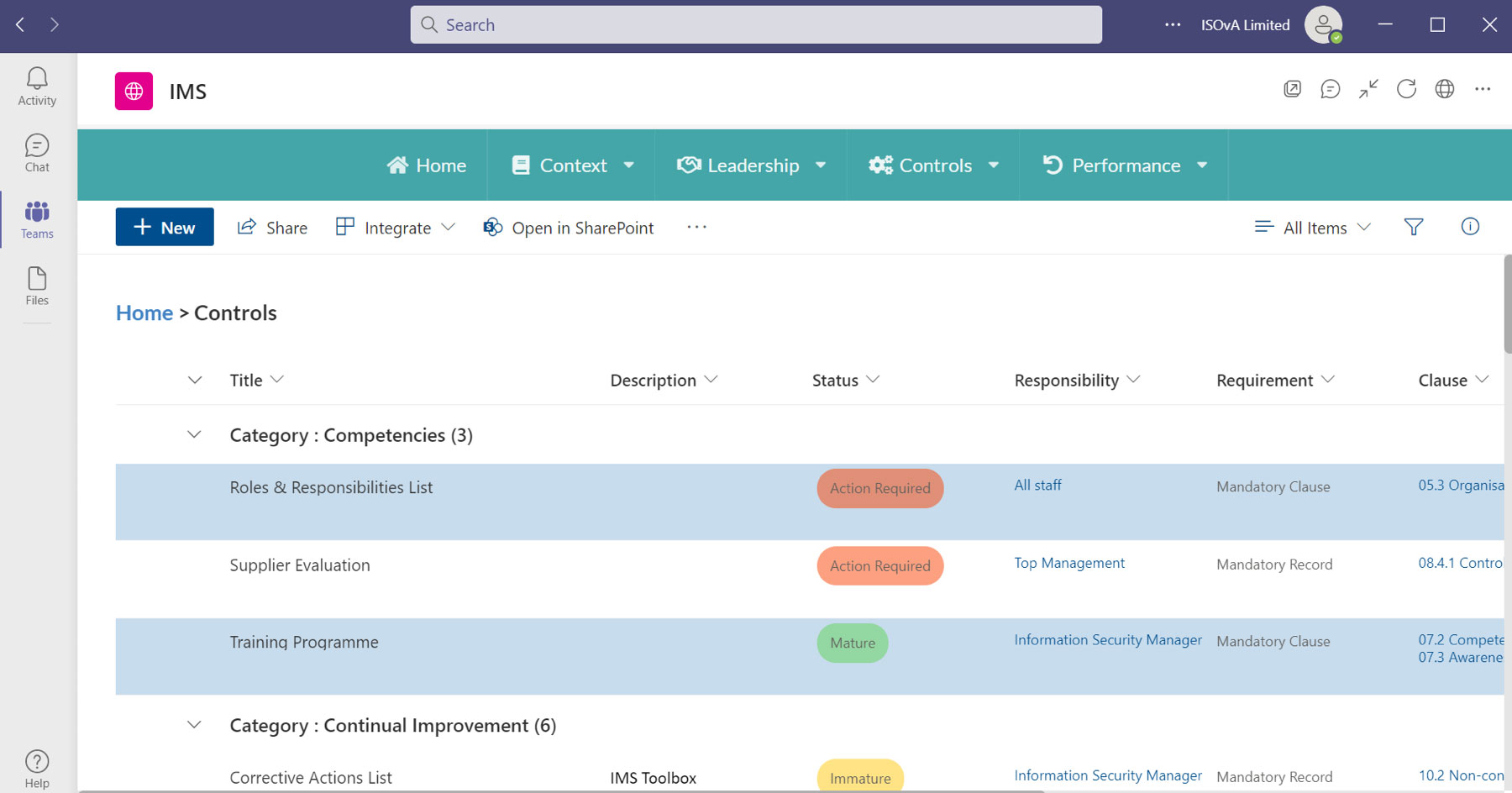Click the Search bar at the top
This screenshot has height=793, width=1512.
pyautogui.click(x=754, y=24)
